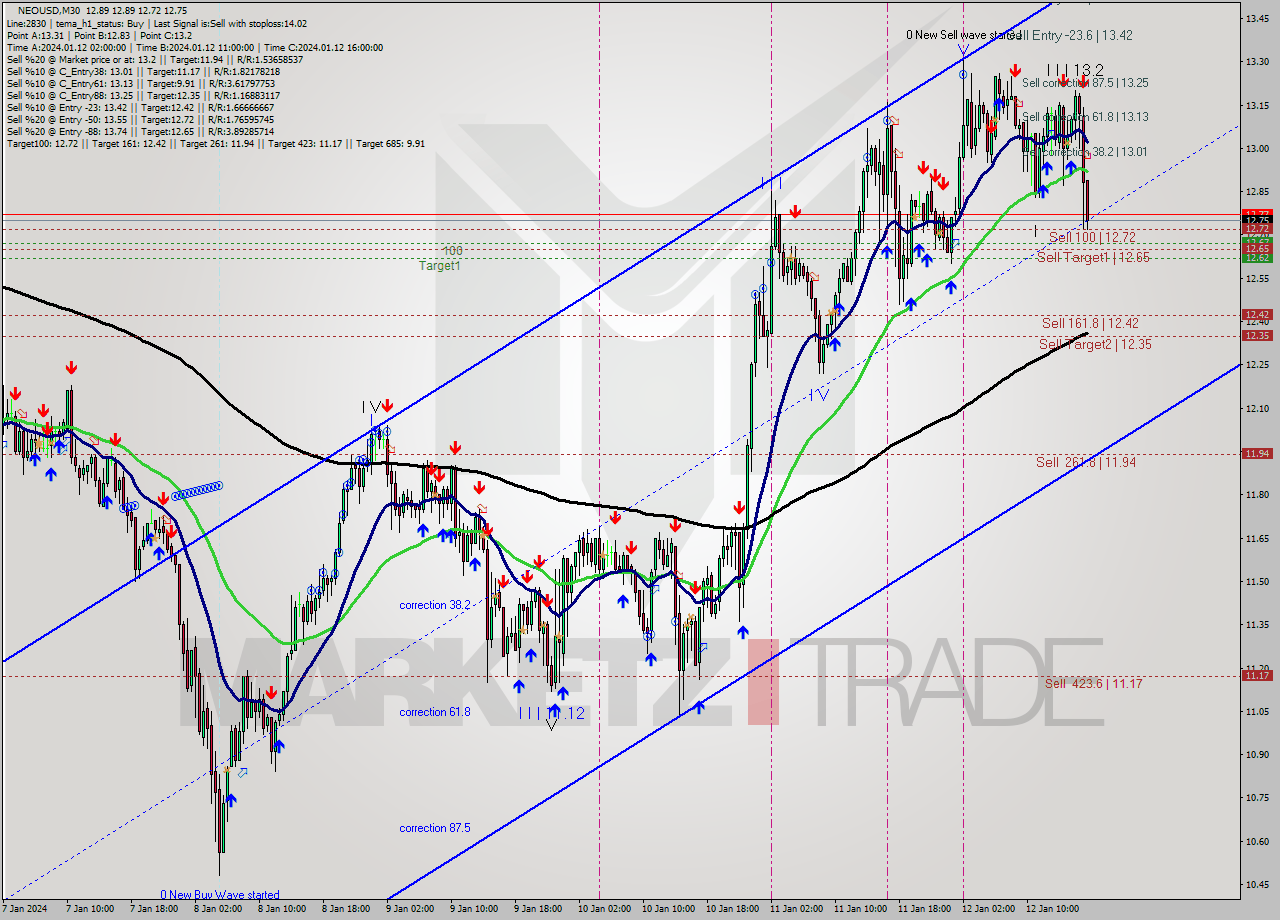Screen dimensions: 1280x920
Task: Click the 11.50 price axis label
Action: [1257, 581]
